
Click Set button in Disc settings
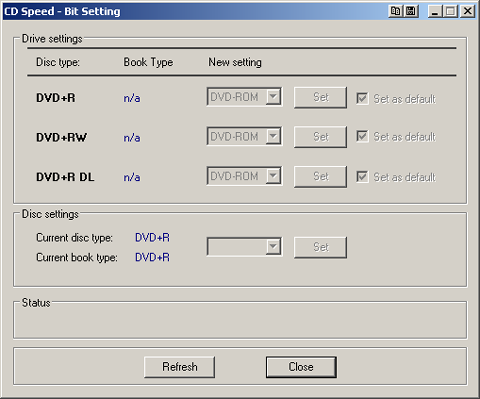(320, 247)
